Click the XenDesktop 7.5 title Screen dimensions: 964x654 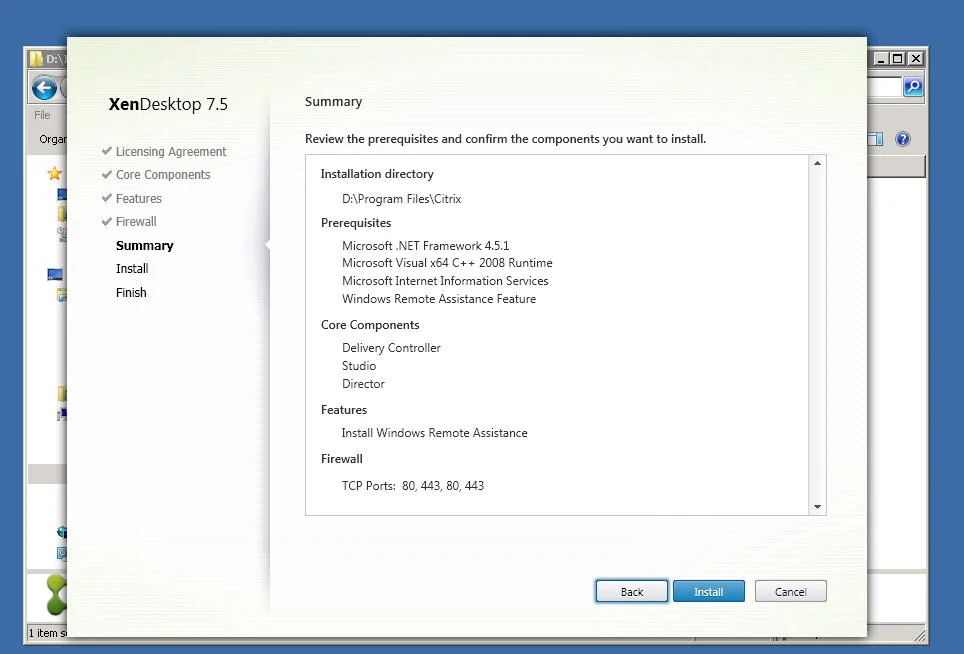[168, 104]
